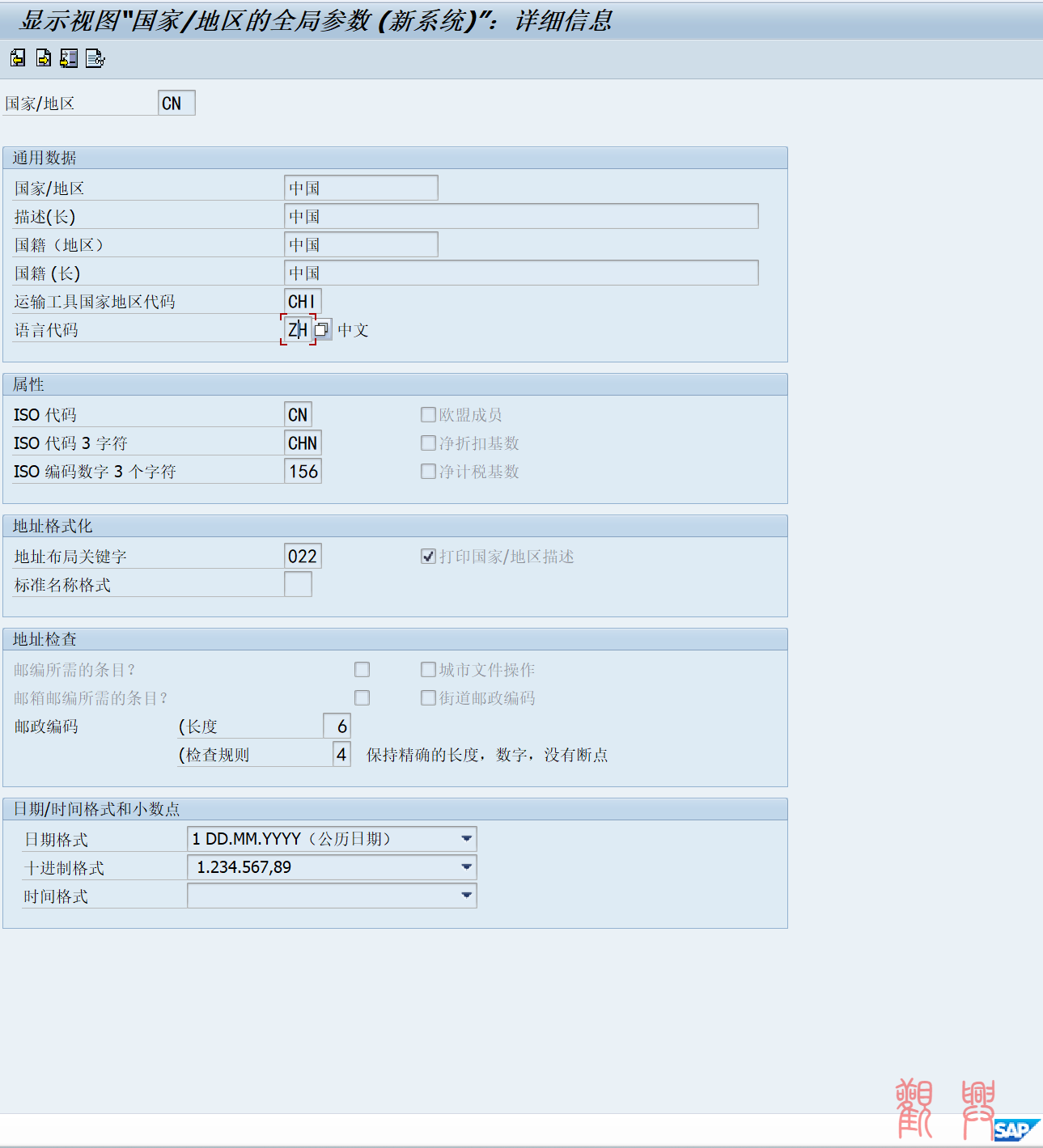Click the 通用数据 group header
The image size is (1043, 1148).
point(395,158)
